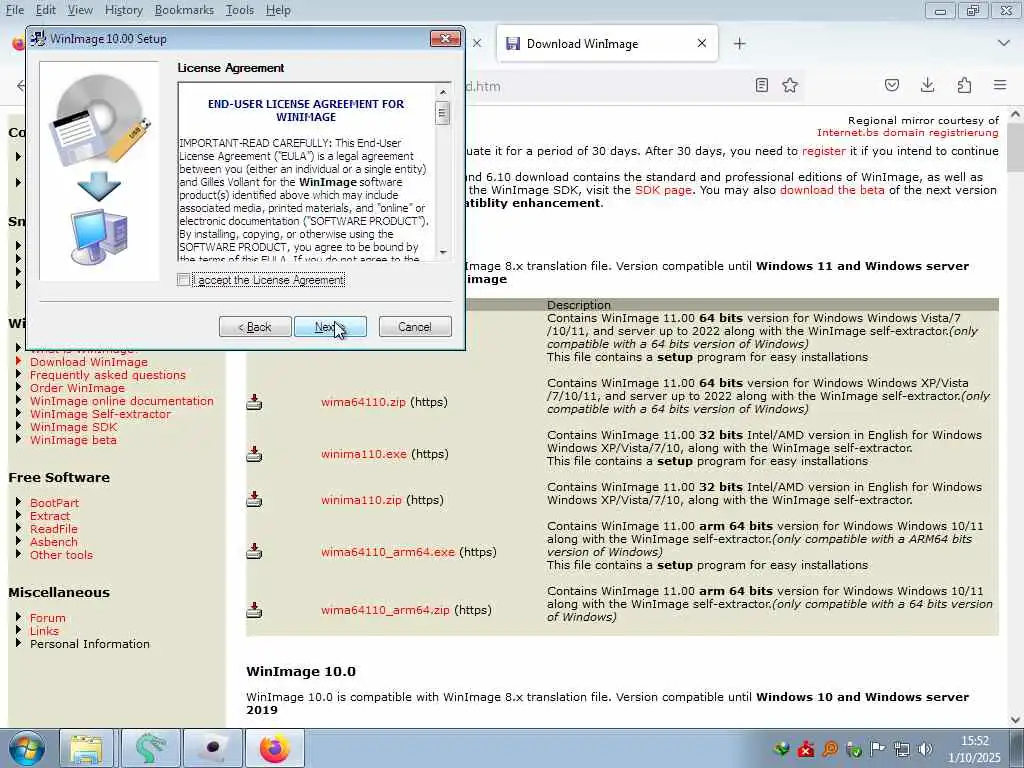
Task: Open Frequently asked questions sidebar link
Action: [108, 375]
